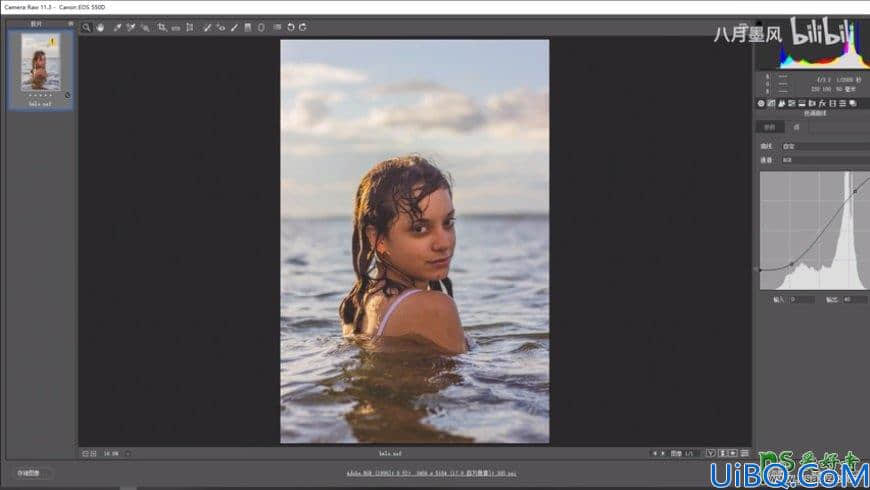Click the thumbnail's edit-settings badge
This screenshot has height=490, width=870.
pyautogui.click(x=68, y=95)
